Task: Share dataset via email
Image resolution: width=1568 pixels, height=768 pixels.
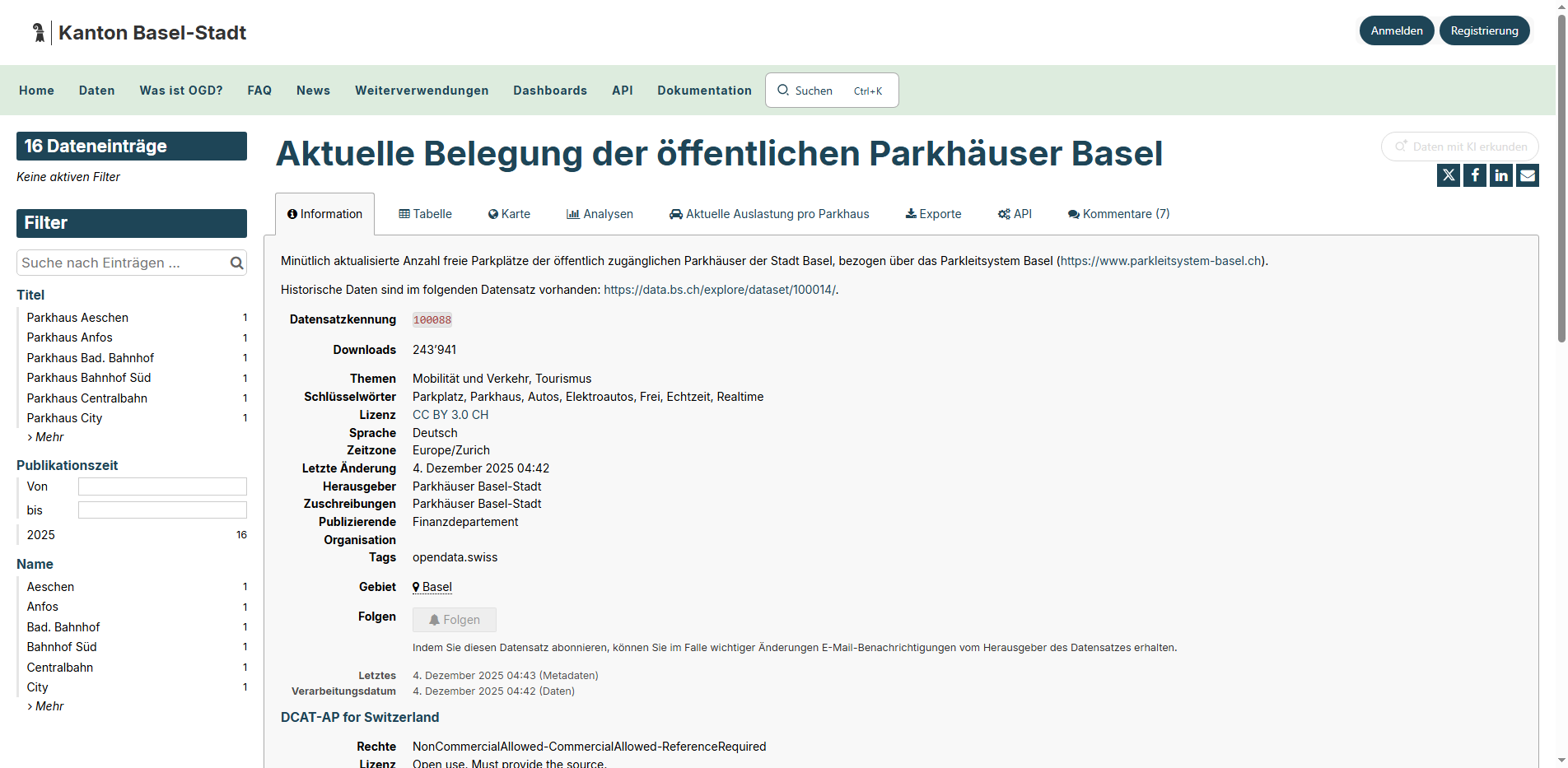Action: coord(1527,175)
